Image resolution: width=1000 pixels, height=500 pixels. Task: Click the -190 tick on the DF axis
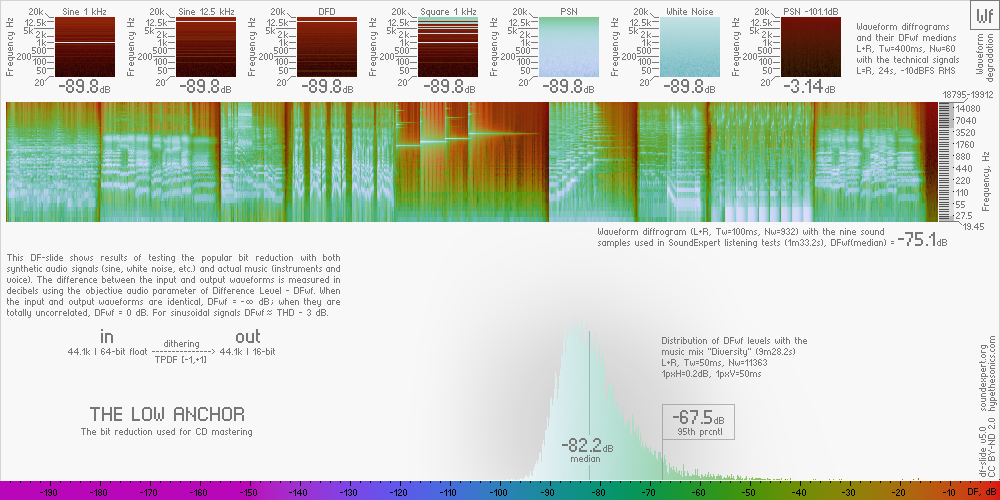(48, 493)
